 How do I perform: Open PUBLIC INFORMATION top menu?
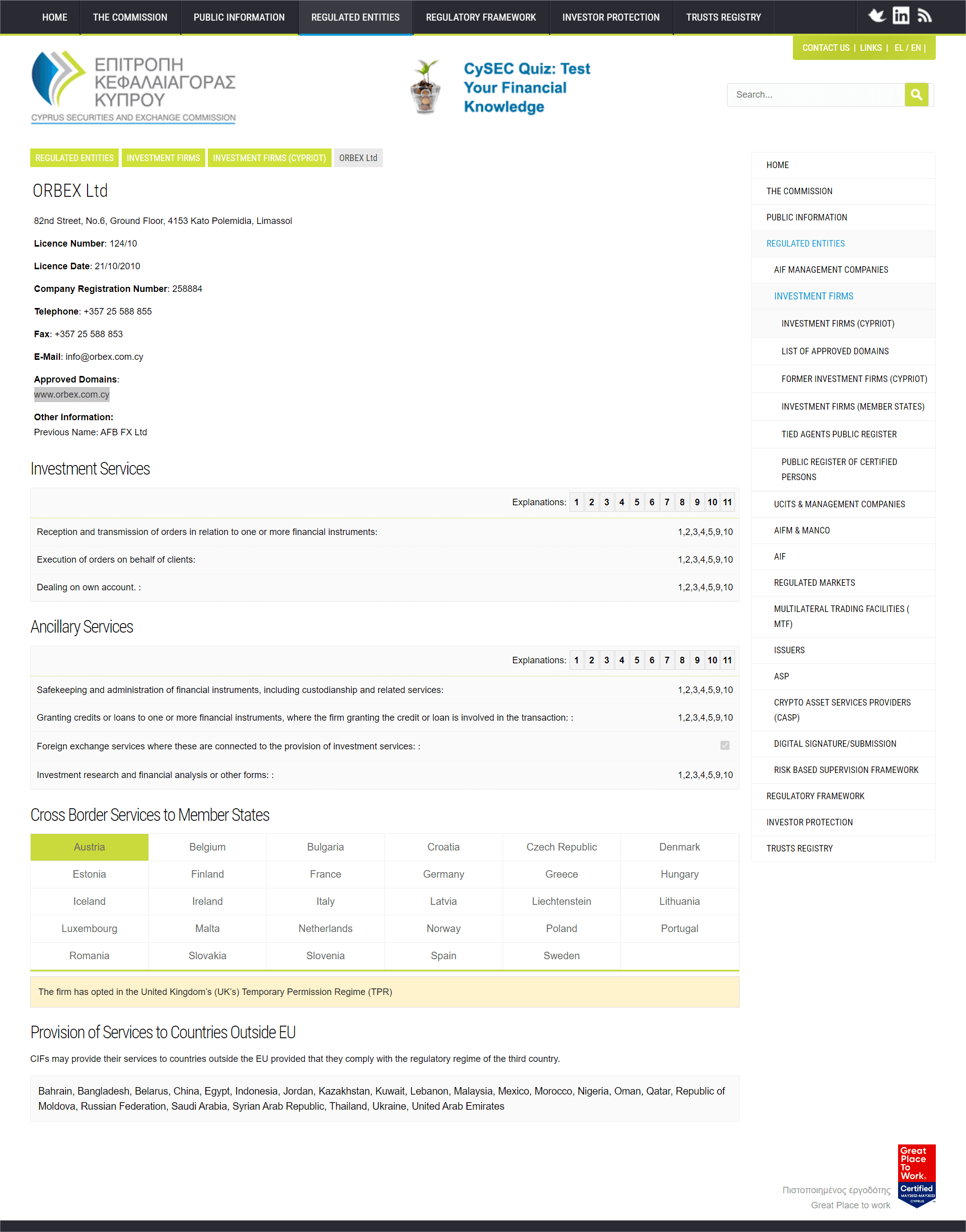(239, 17)
